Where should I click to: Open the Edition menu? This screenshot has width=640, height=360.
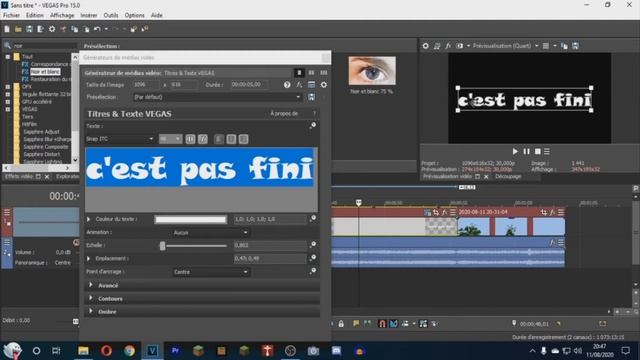(x=35, y=15)
